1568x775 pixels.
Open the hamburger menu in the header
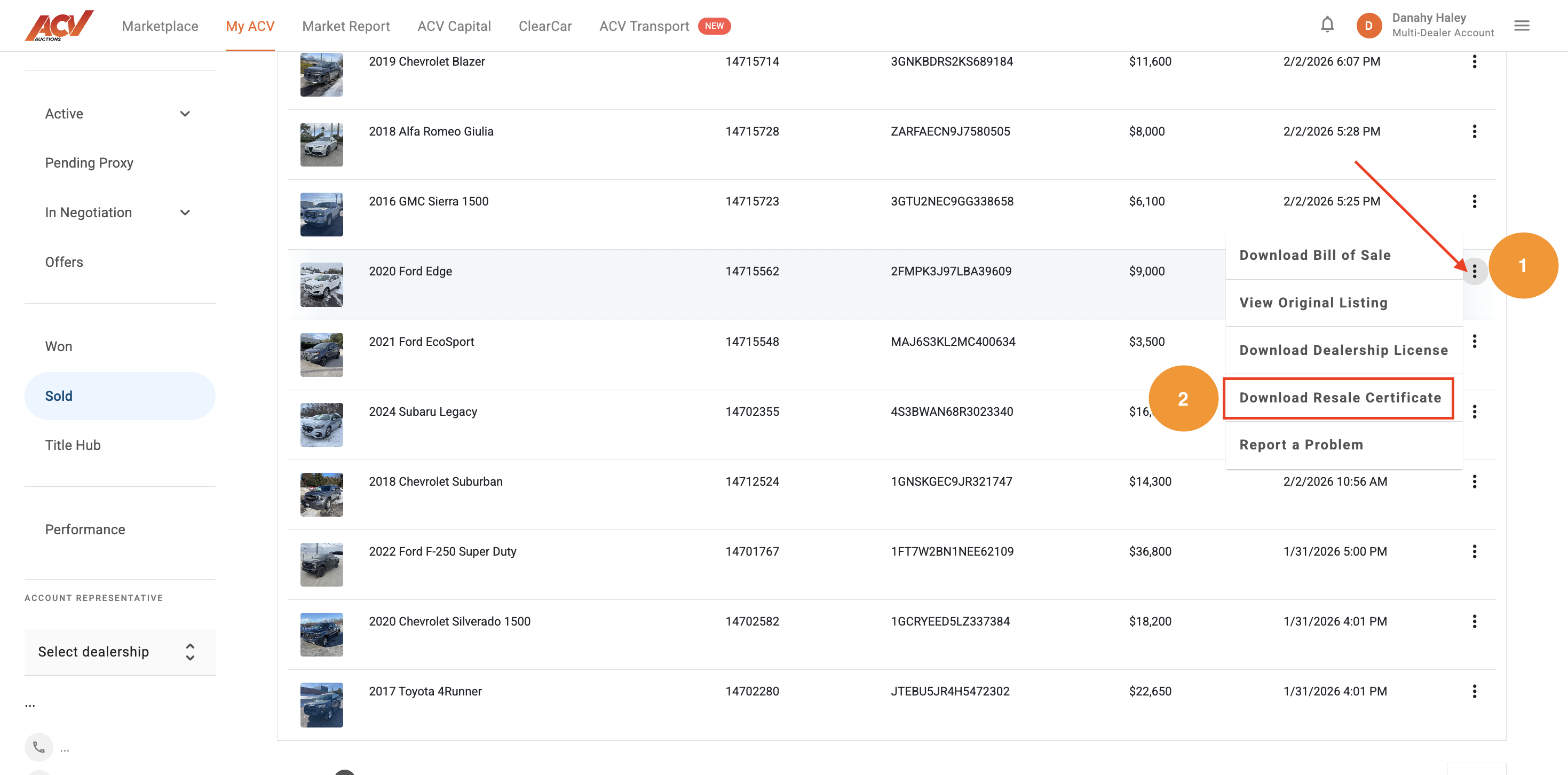click(1521, 26)
